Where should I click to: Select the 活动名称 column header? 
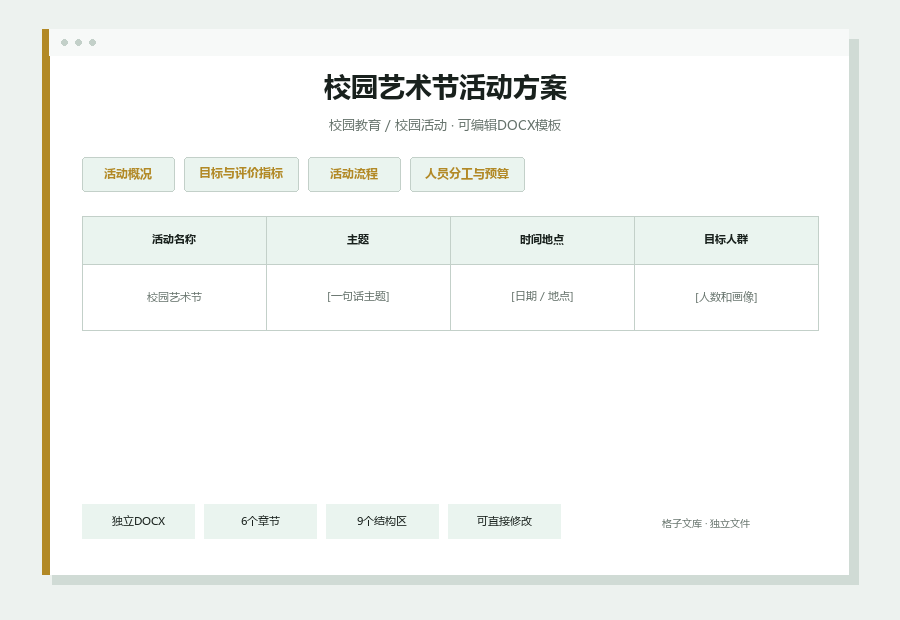click(174, 240)
